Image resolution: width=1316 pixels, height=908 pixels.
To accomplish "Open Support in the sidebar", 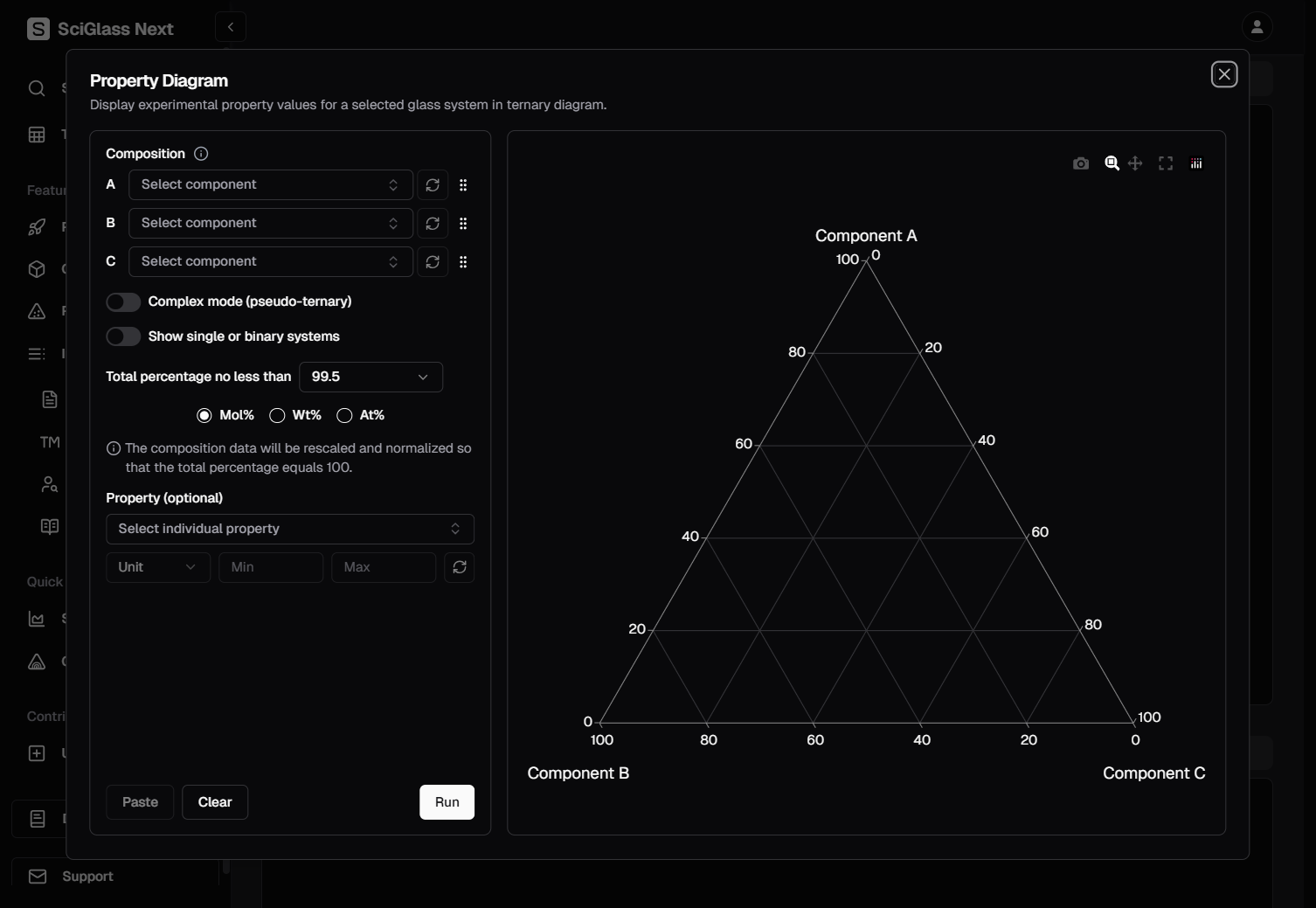I will click(x=87, y=877).
